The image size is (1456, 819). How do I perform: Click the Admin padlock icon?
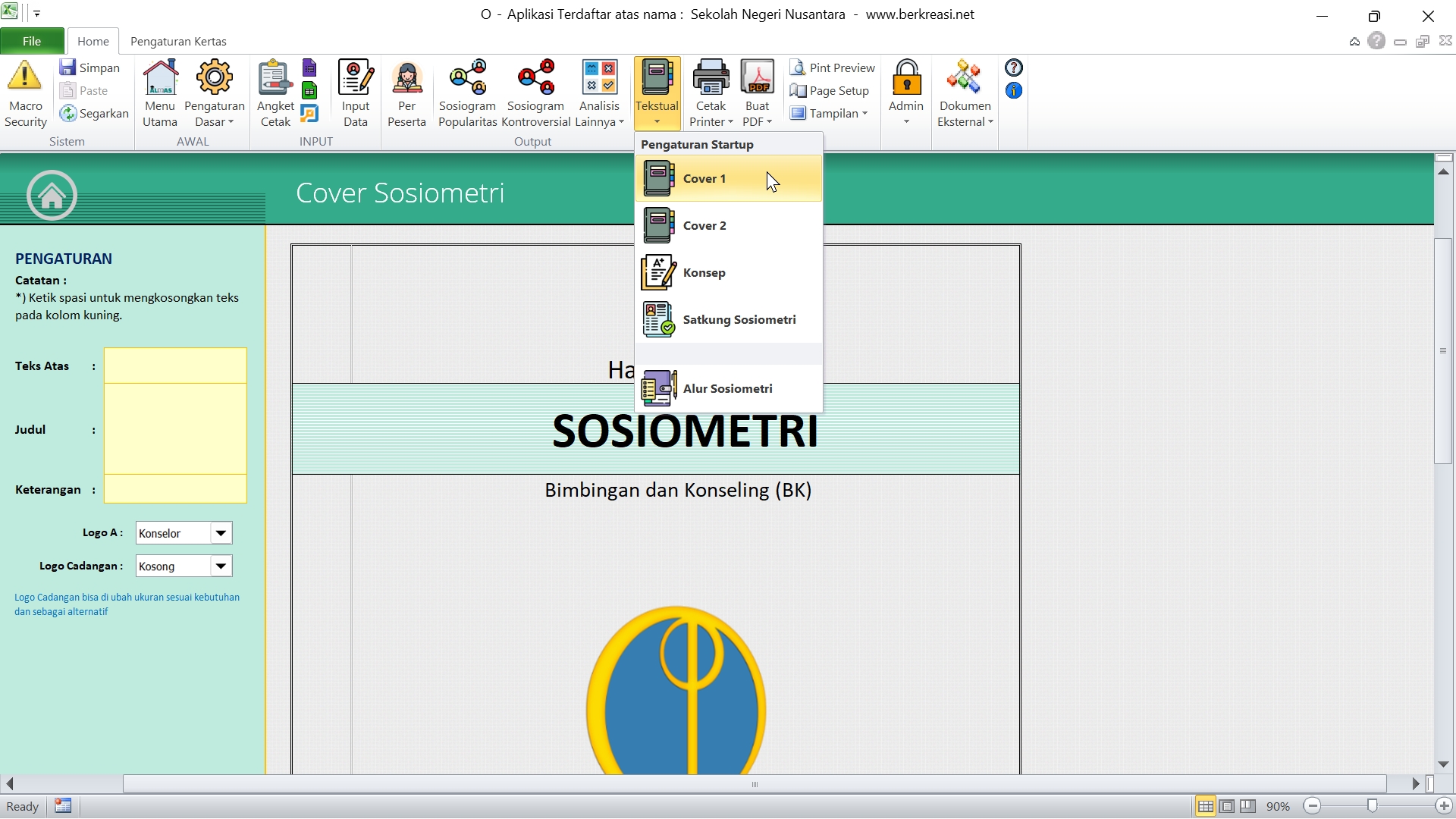point(906,77)
